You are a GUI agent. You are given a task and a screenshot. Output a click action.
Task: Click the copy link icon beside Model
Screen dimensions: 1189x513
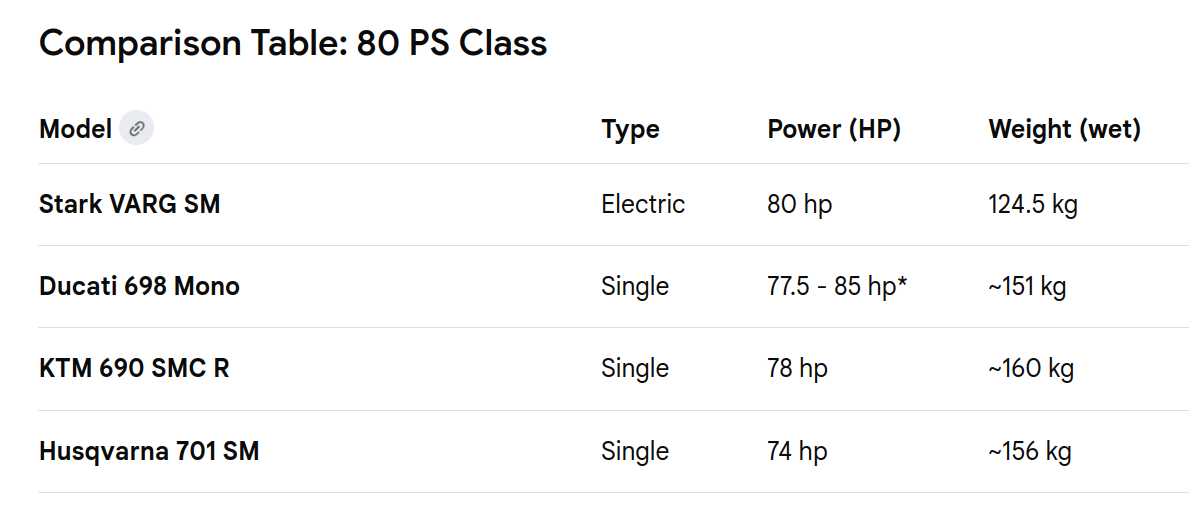137,129
